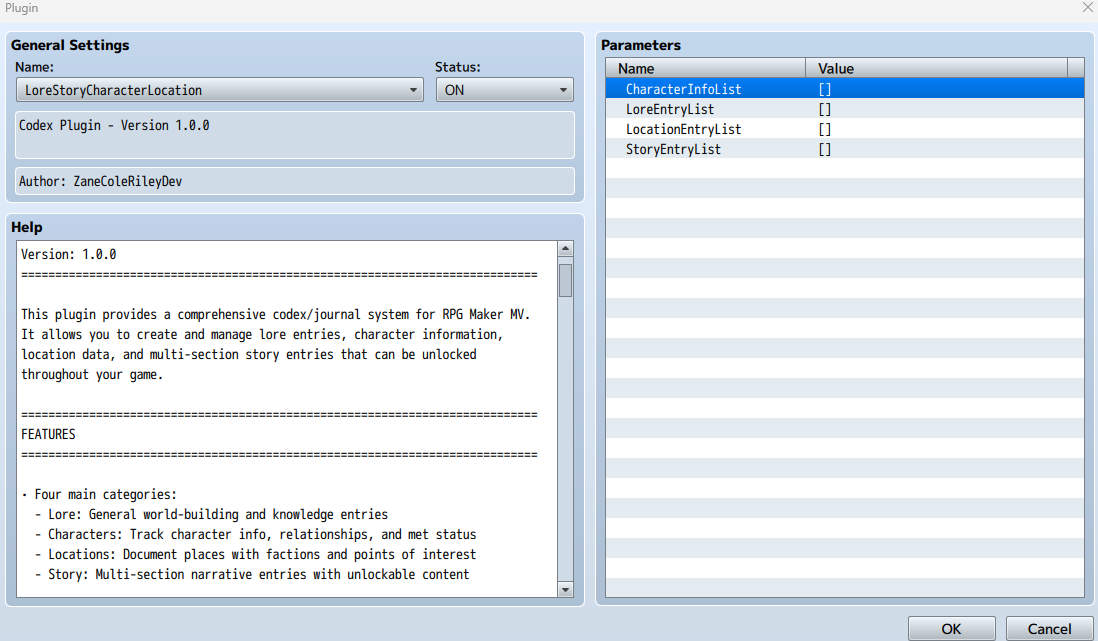Click the Author ZaneColeRileyDev field
1098x641 pixels.
295,181
